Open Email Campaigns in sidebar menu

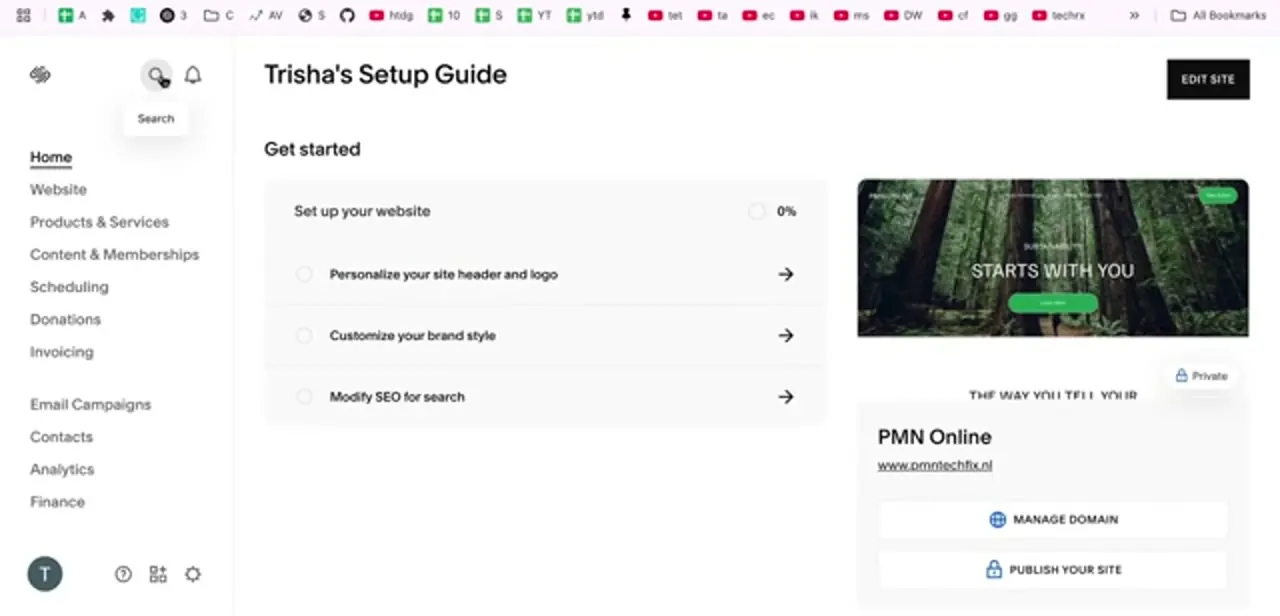(90, 404)
